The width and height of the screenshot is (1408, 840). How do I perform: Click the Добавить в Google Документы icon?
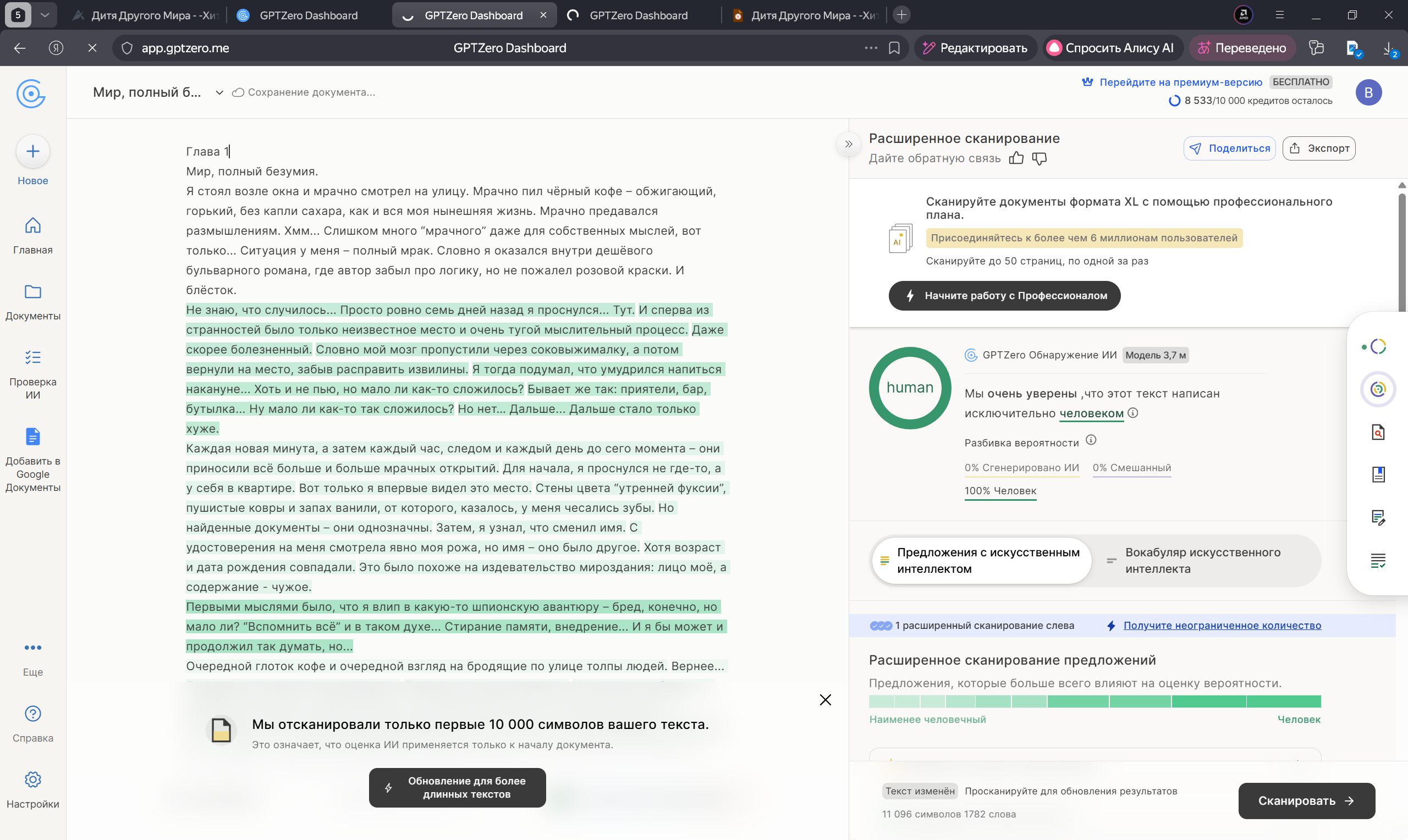tap(33, 437)
